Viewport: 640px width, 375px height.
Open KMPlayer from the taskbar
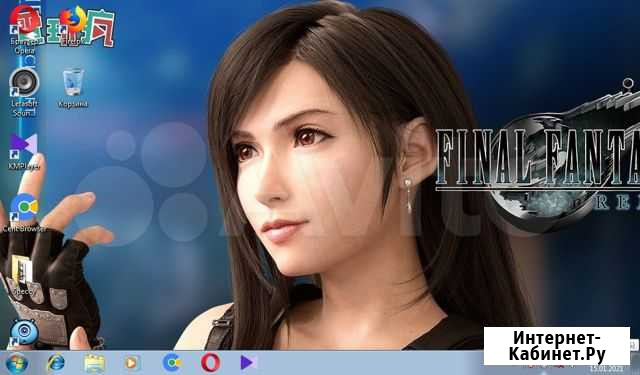coord(247,362)
